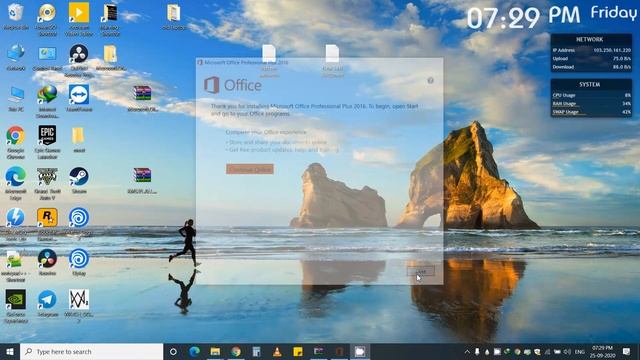Select the gold disc PowerISO shortcut
Screen dimensions: 640x360
coord(47,19)
